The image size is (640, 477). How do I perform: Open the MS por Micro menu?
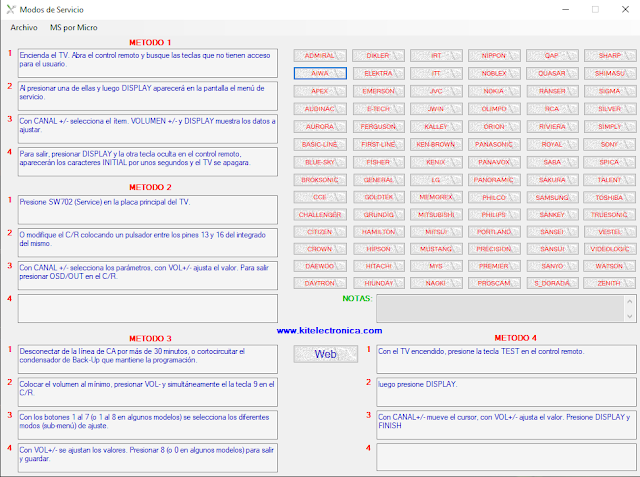click(73, 27)
